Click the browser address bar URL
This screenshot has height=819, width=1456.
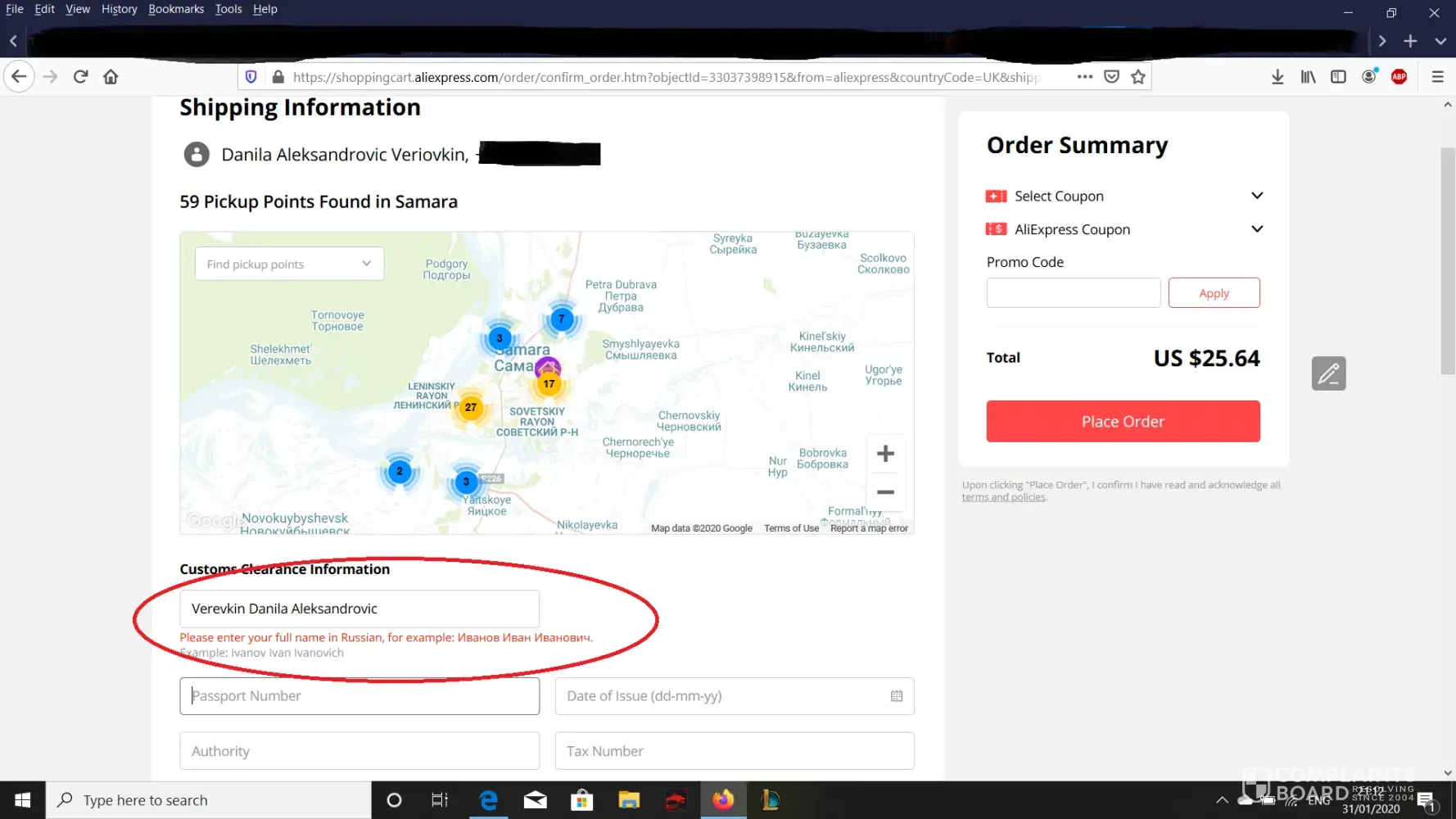click(x=667, y=77)
